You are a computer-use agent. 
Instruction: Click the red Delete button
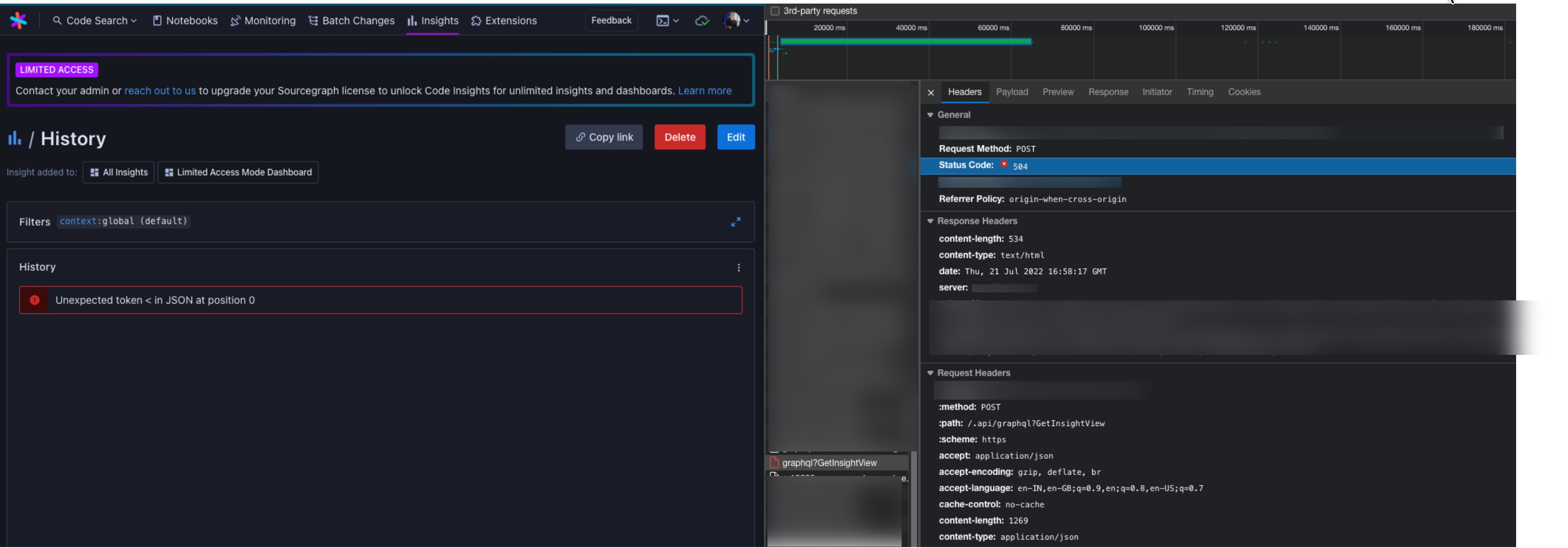pos(679,138)
